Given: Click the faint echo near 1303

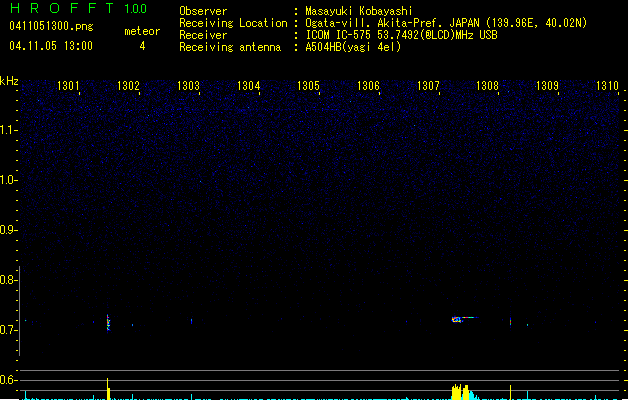Looking at the screenshot, I should (x=191, y=321).
